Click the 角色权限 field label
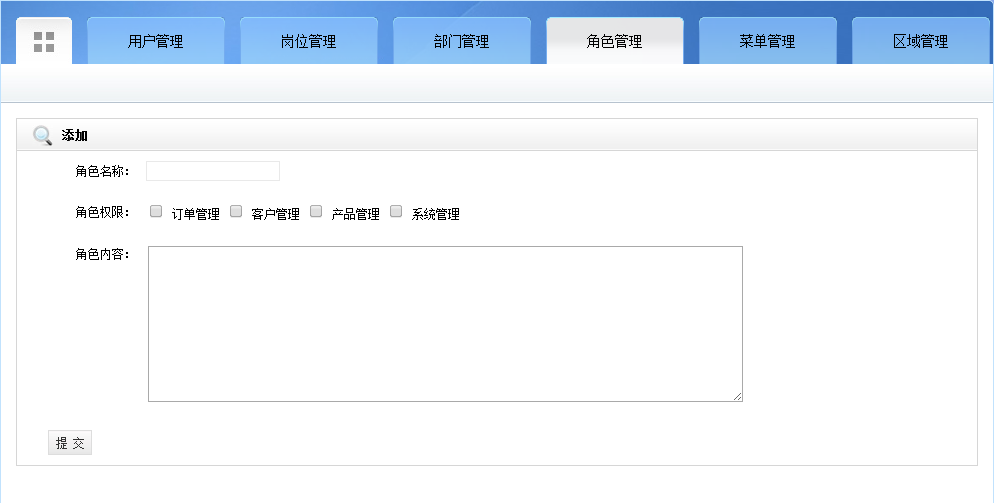The image size is (994, 503). pos(102,213)
